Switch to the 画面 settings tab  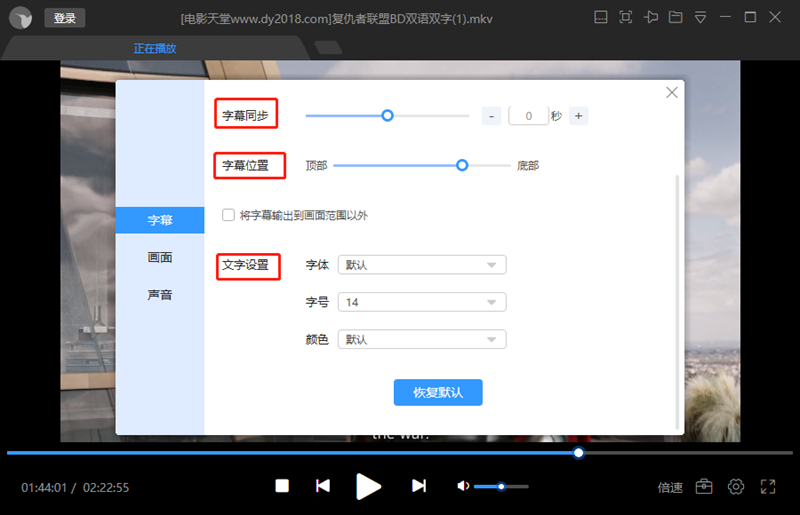pos(160,257)
